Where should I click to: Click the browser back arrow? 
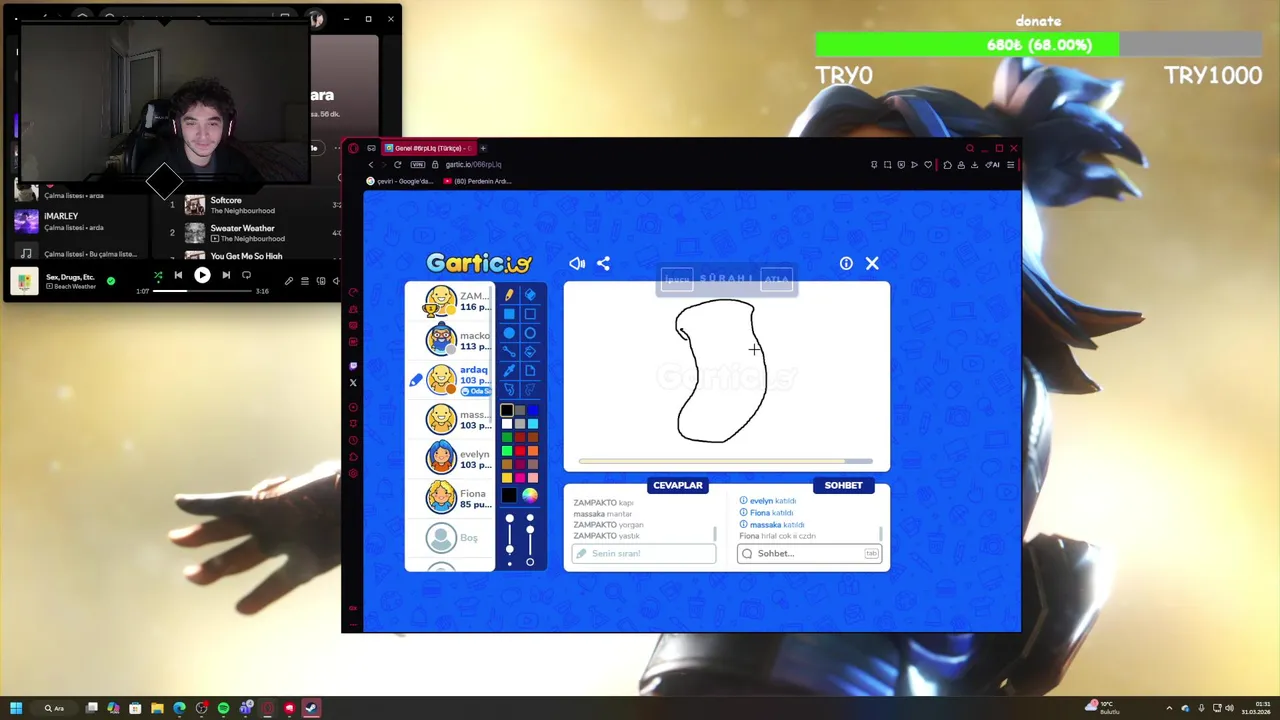pyautogui.click(x=371, y=164)
